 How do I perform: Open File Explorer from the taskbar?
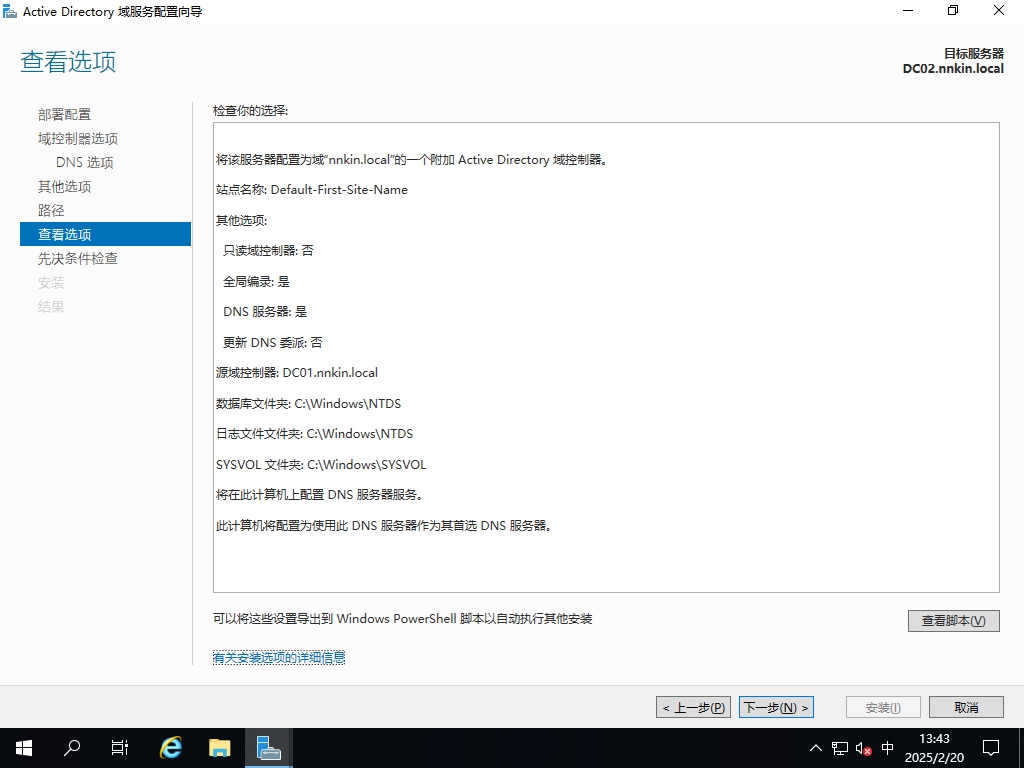pos(220,747)
